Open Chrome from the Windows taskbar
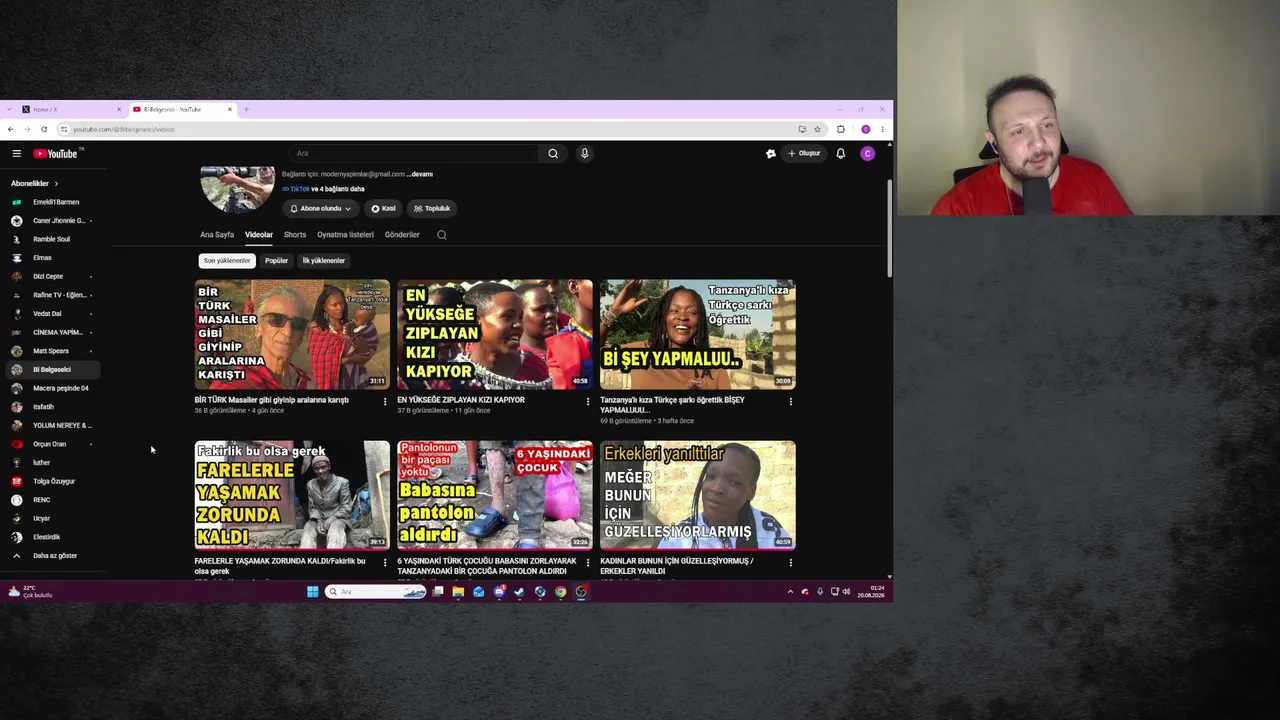The width and height of the screenshot is (1280, 720). click(x=561, y=592)
